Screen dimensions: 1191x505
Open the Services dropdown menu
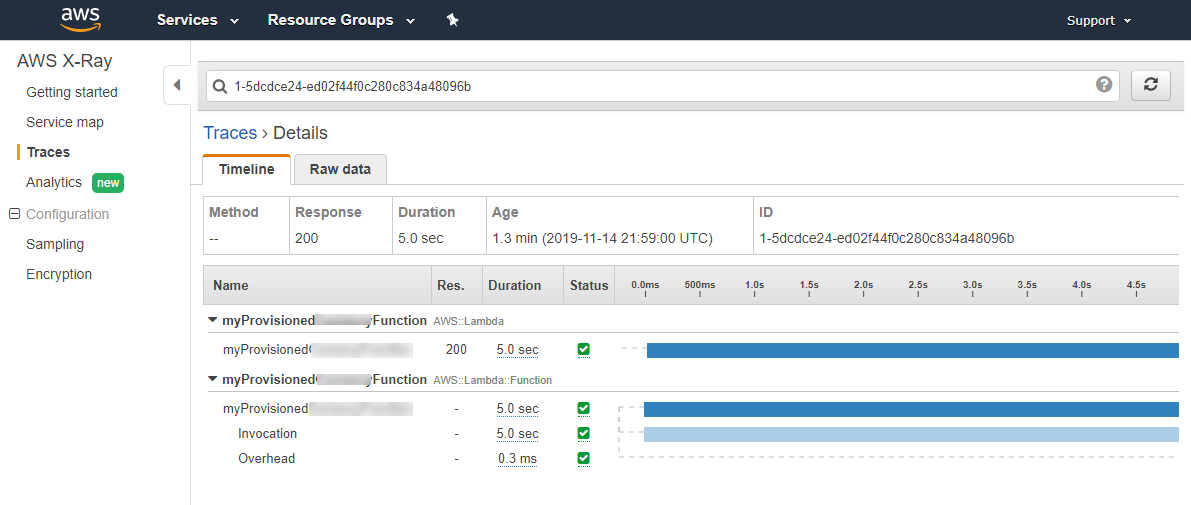point(197,21)
